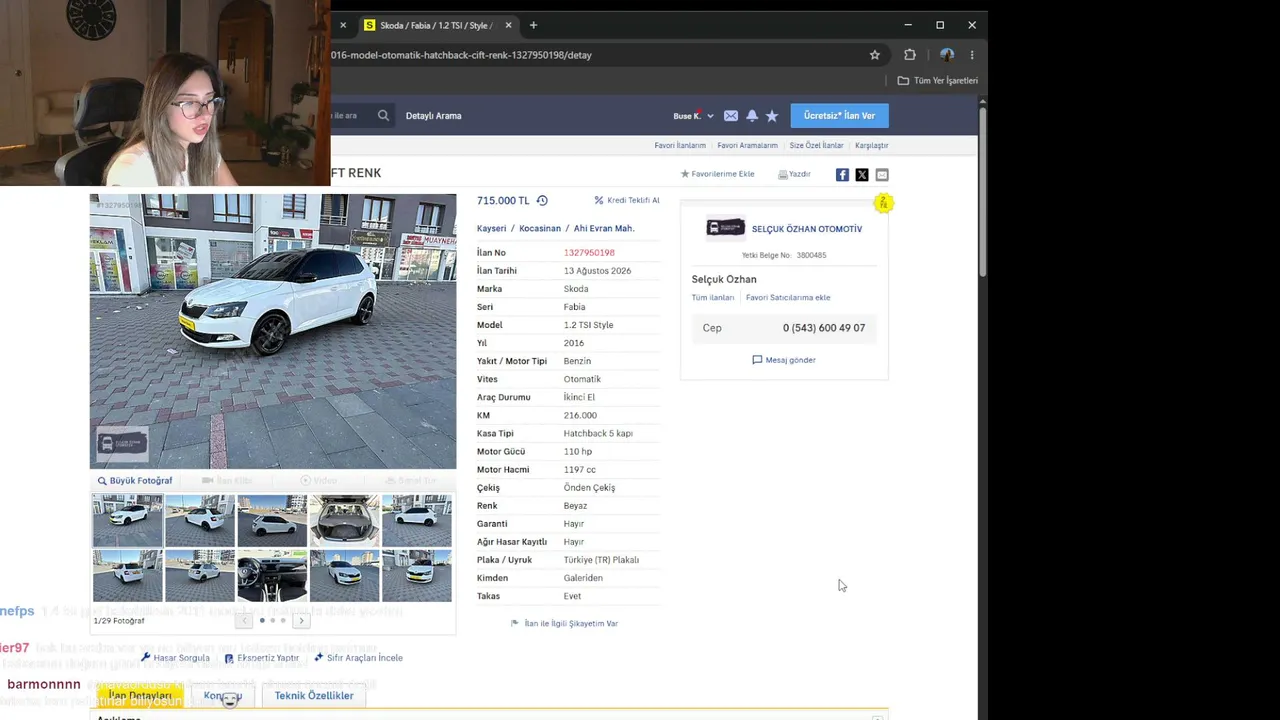This screenshot has height=720, width=1280.
Task: Open the Chrome three-dot menu
Action: [972, 55]
